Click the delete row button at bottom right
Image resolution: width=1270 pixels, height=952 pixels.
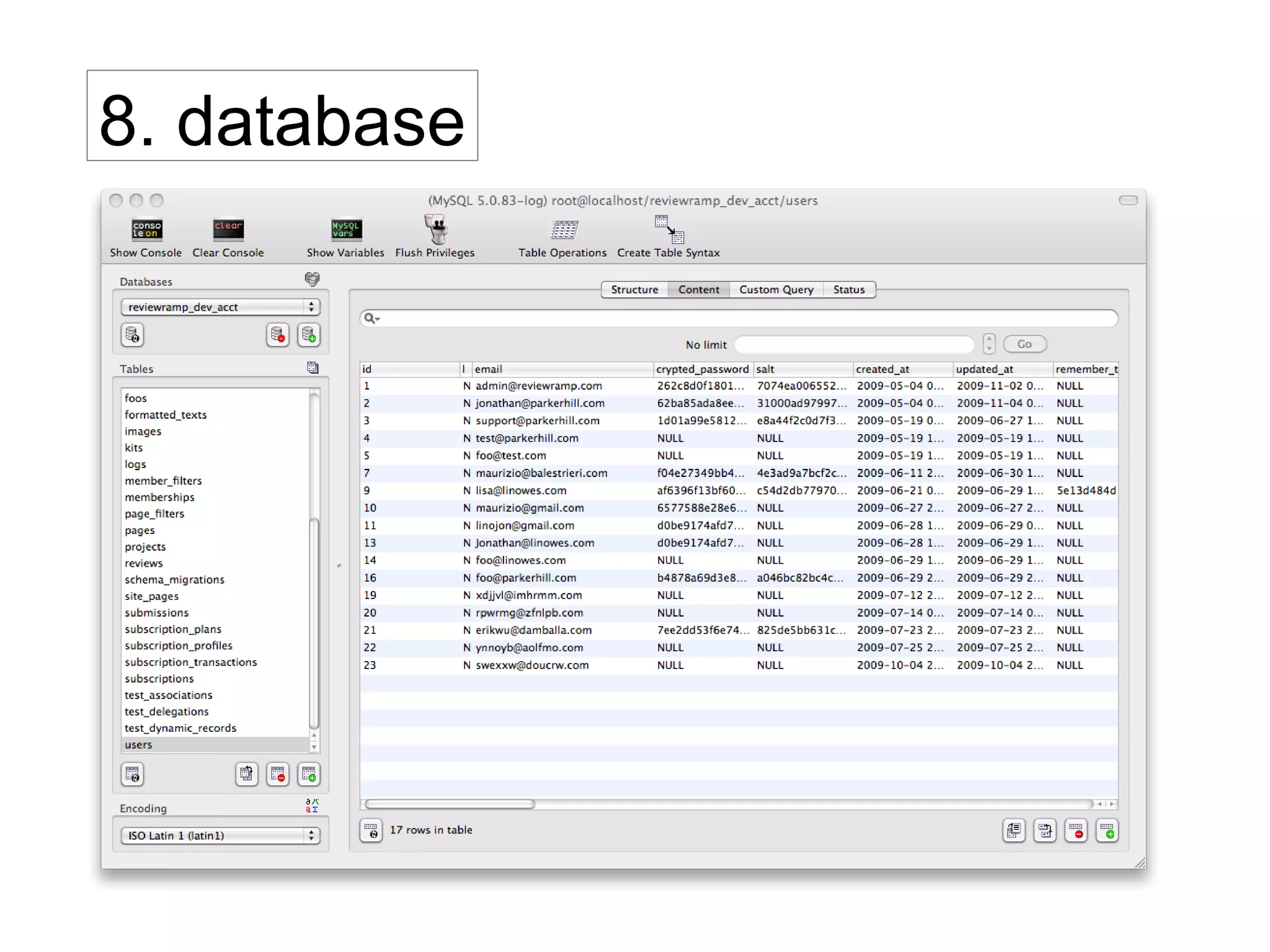(1076, 830)
